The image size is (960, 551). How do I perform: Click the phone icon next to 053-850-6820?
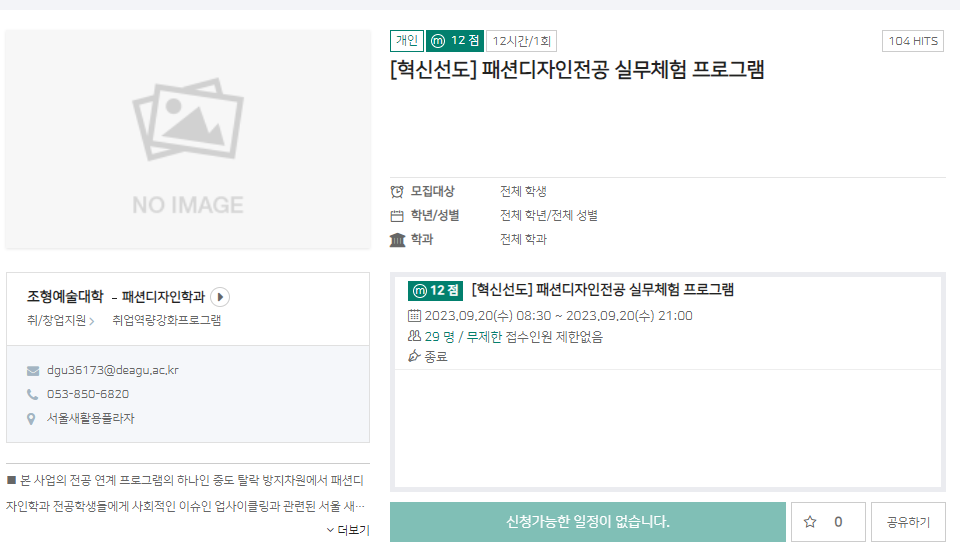coord(33,395)
